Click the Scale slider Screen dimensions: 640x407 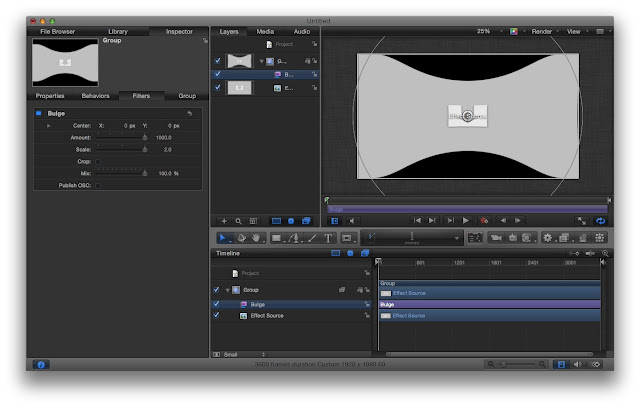(x=122, y=150)
